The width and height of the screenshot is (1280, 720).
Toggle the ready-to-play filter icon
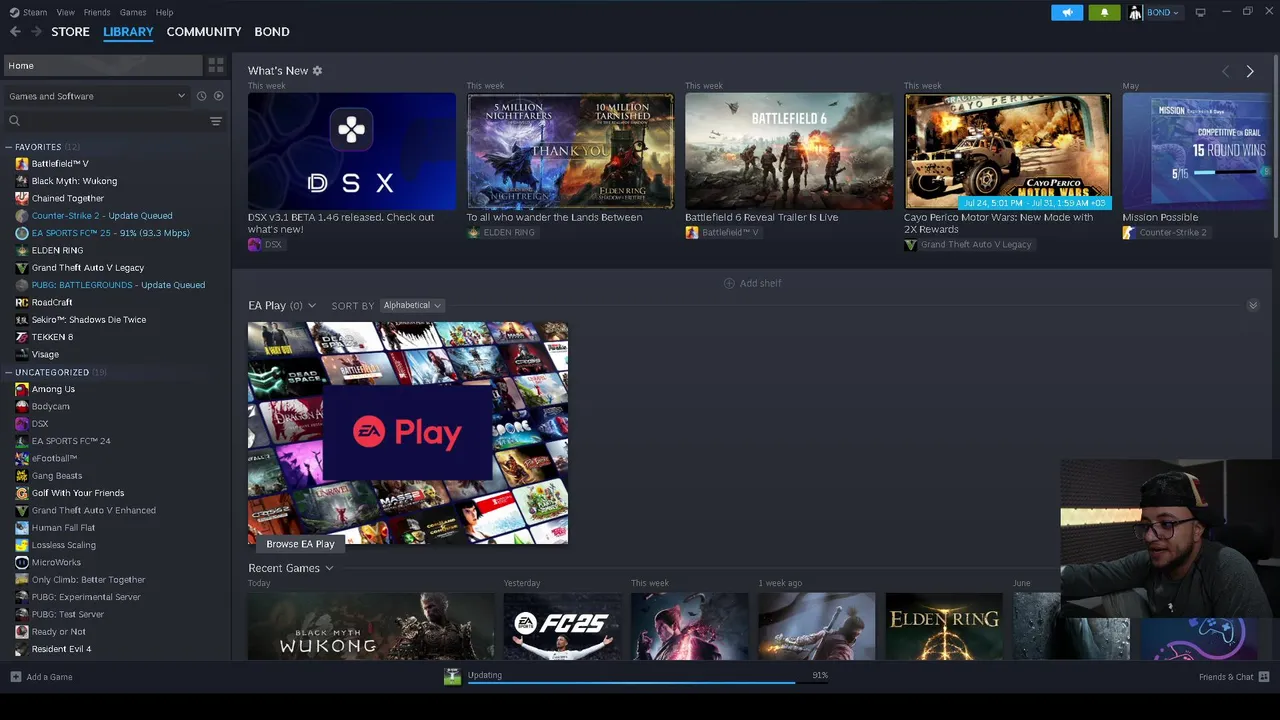click(219, 96)
